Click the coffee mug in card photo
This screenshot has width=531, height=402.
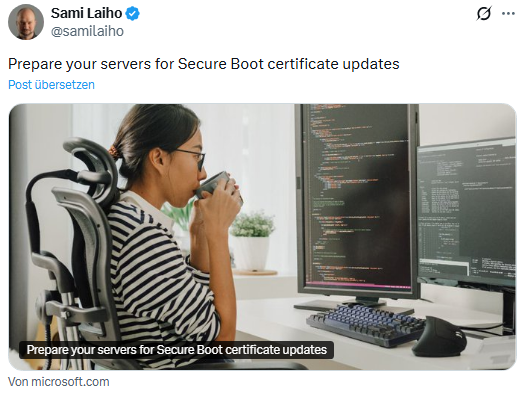coord(217,187)
